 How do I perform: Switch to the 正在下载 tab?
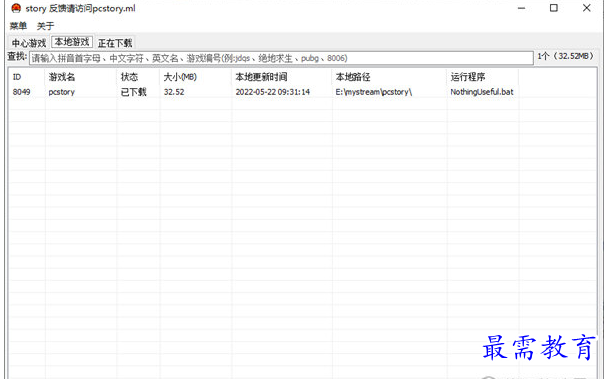click(x=115, y=43)
